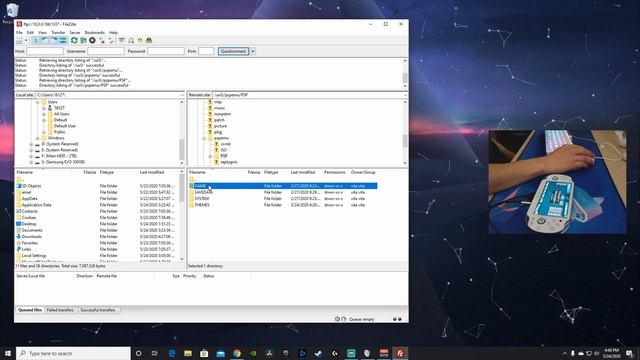Expand PSP folder in remote tree
Viewport: 640px width, 360px height.
[x=210, y=156]
